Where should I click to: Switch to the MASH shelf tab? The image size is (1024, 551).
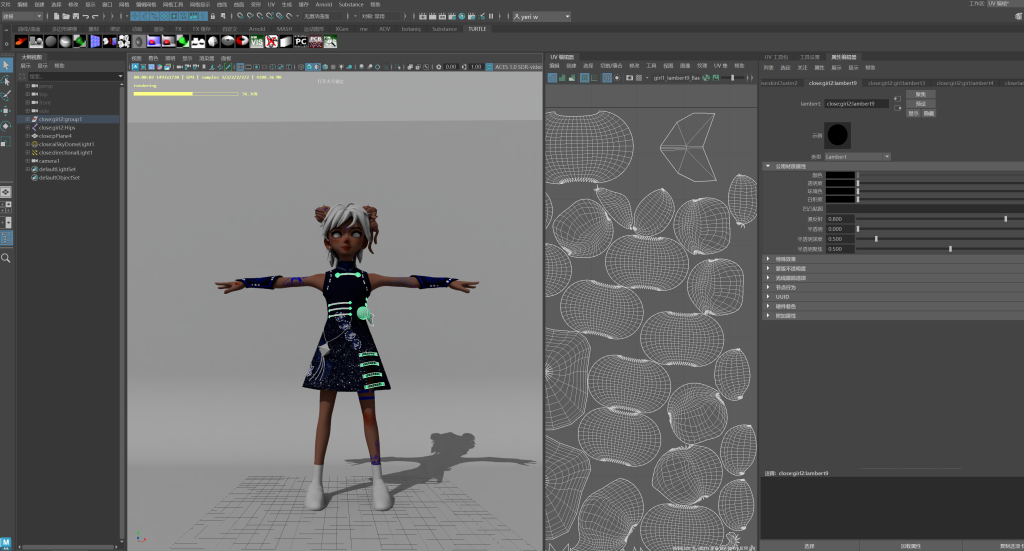pos(284,29)
